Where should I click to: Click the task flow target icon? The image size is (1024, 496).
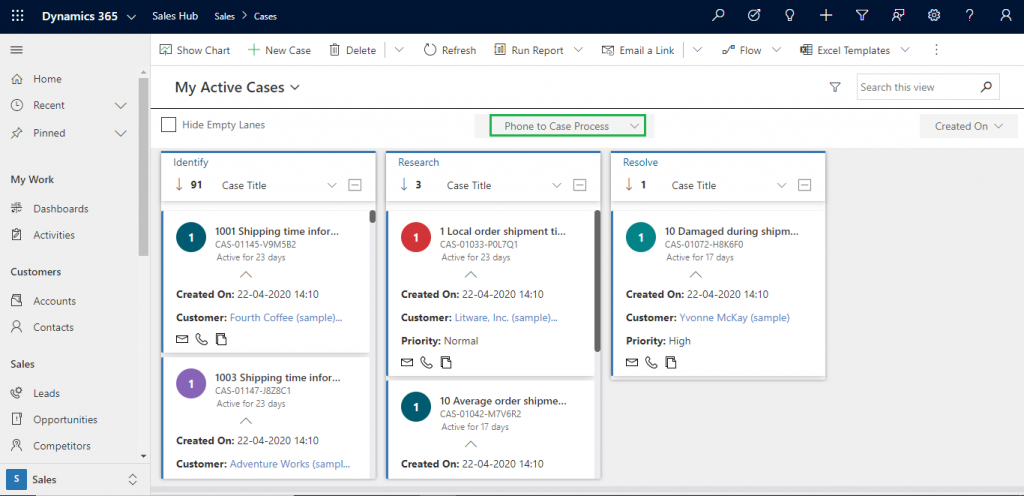pos(754,16)
